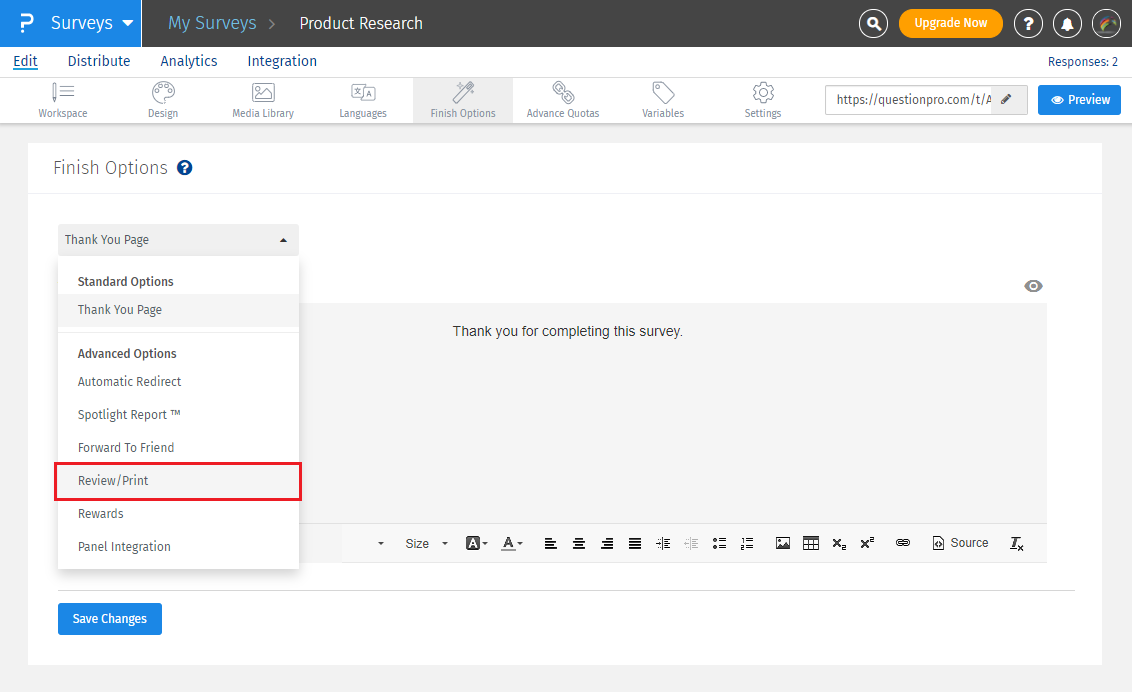Toggle justify alignment for the text
Screen dimensions: 1132x692
(635, 543)
